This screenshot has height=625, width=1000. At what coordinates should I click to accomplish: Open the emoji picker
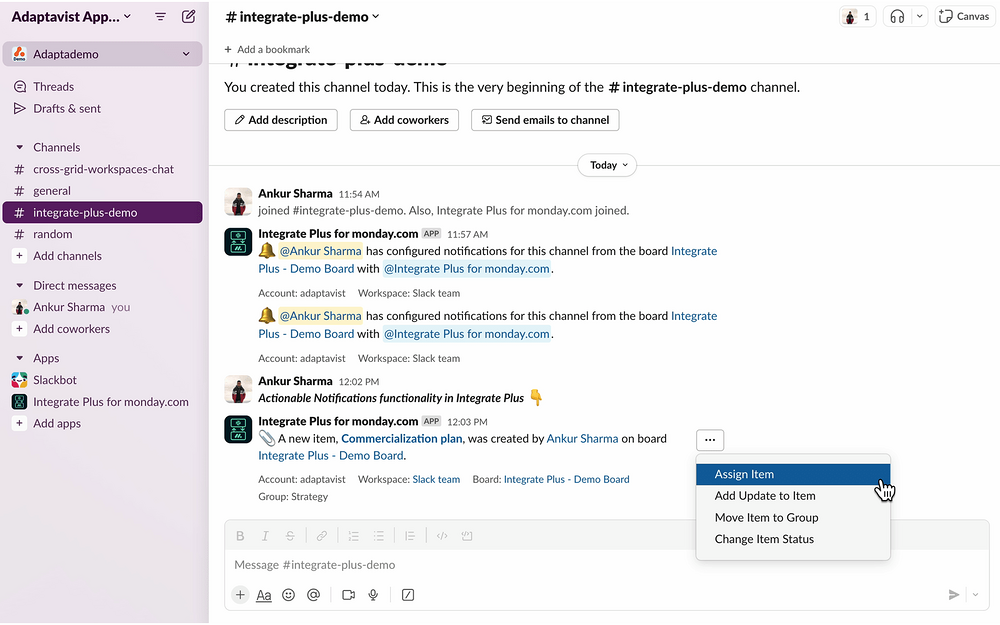point(288,595)
